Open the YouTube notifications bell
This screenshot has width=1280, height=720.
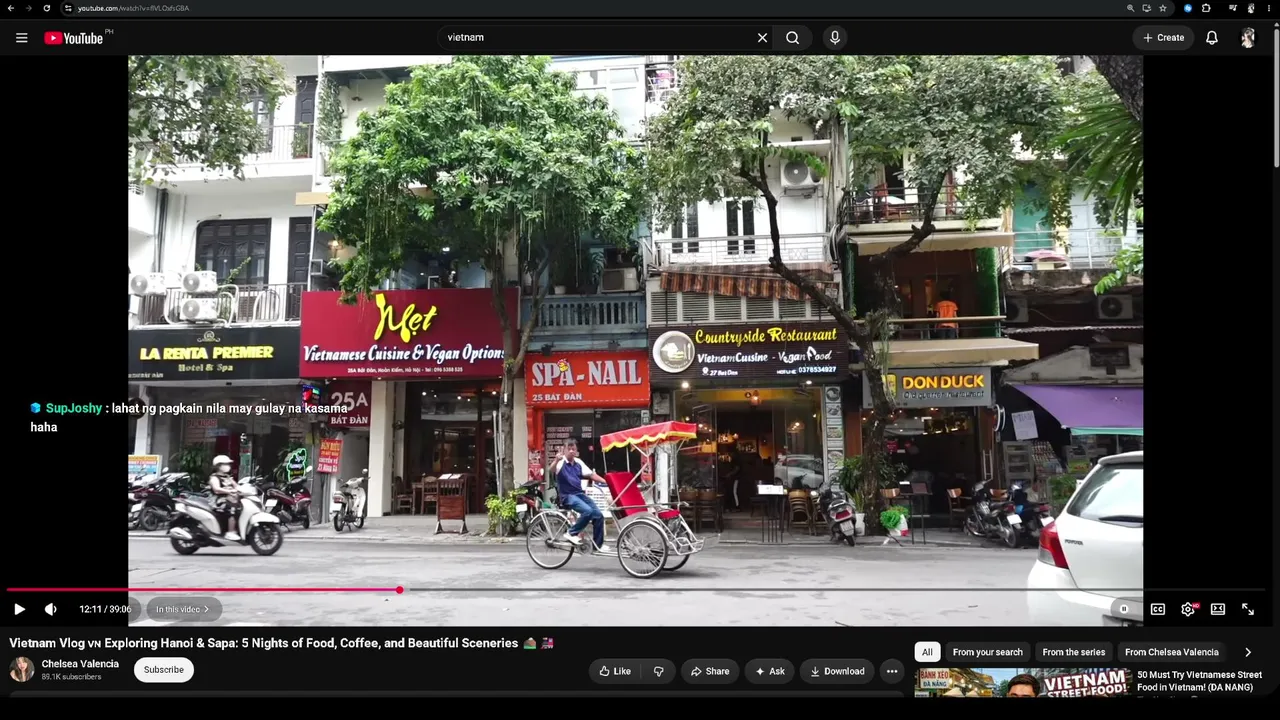point(1212,38)
